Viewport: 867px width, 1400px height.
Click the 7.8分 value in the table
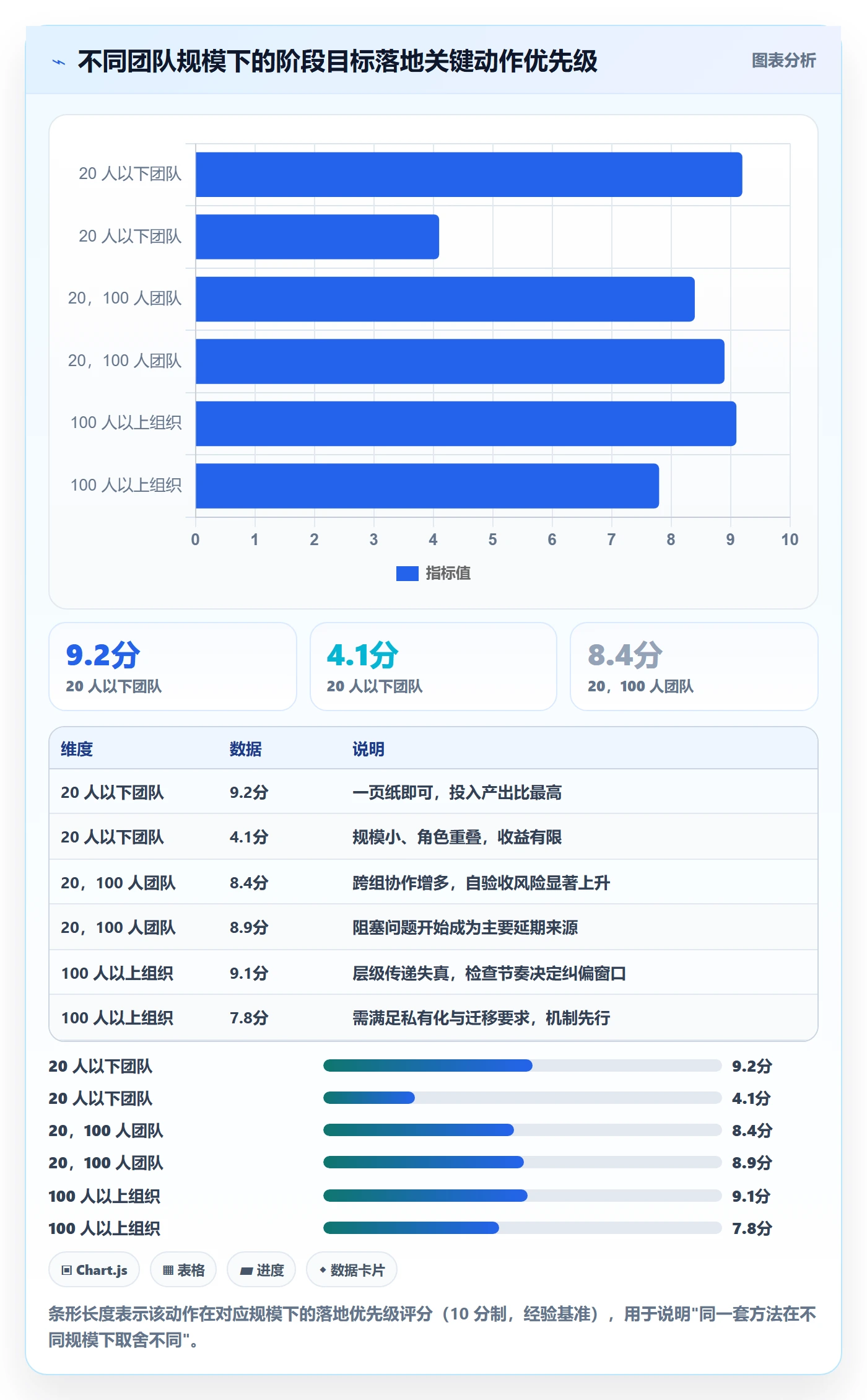[x=249, y=1018]
